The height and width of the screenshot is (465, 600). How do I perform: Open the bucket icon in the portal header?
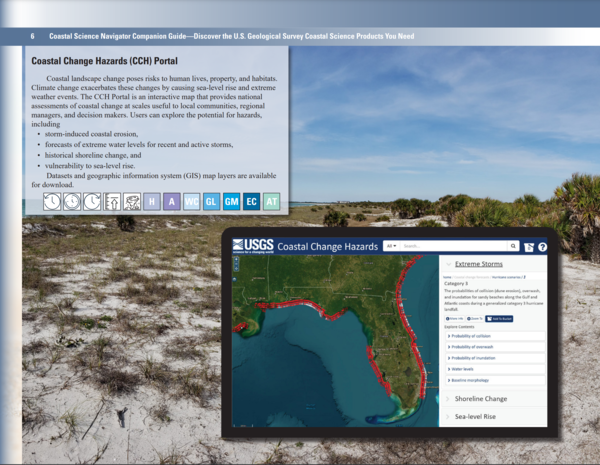[529, 247]
